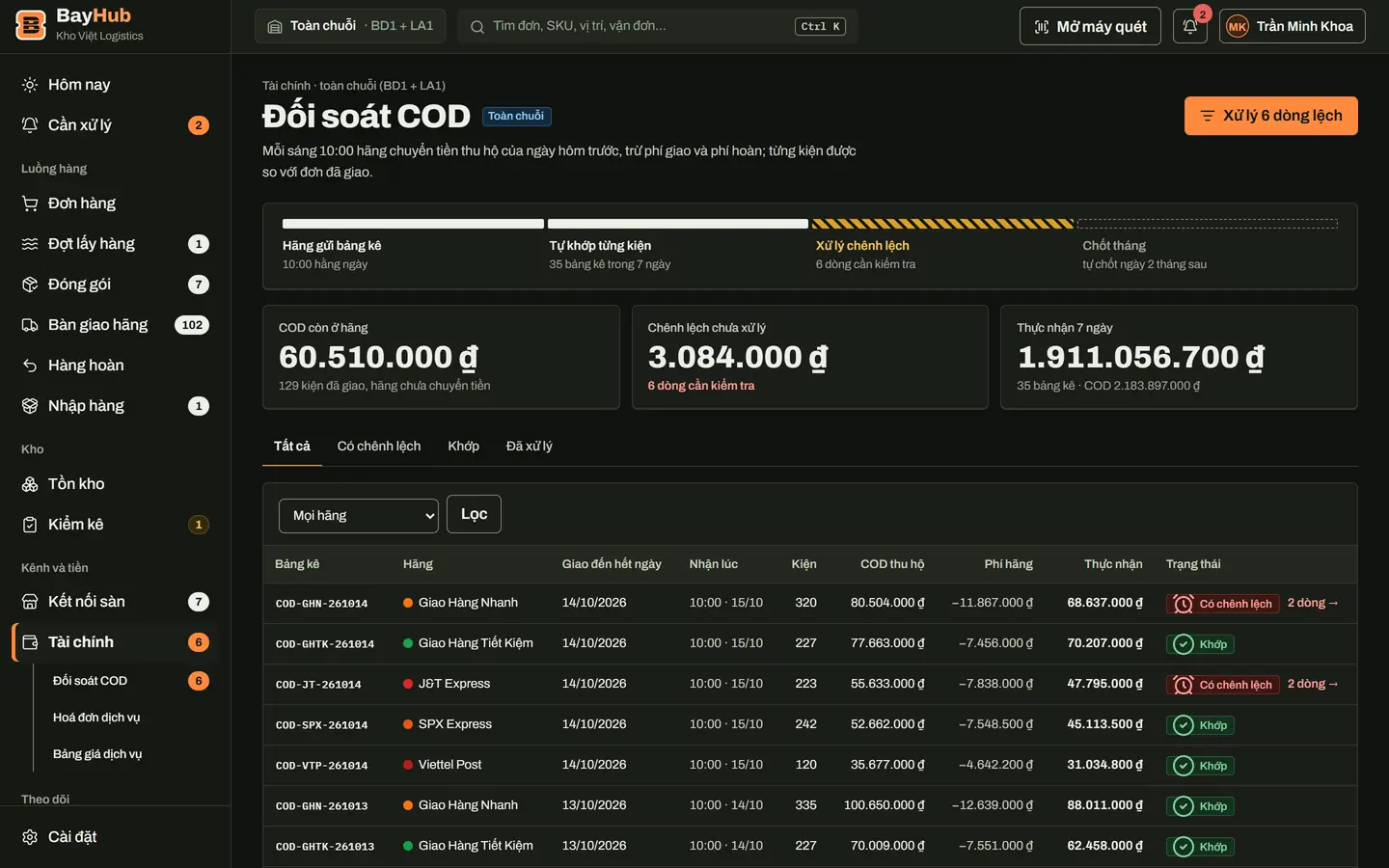Click the Hôm nay sun icon
The height and width of the screenshot is (868, 1389).
[30, 85]
